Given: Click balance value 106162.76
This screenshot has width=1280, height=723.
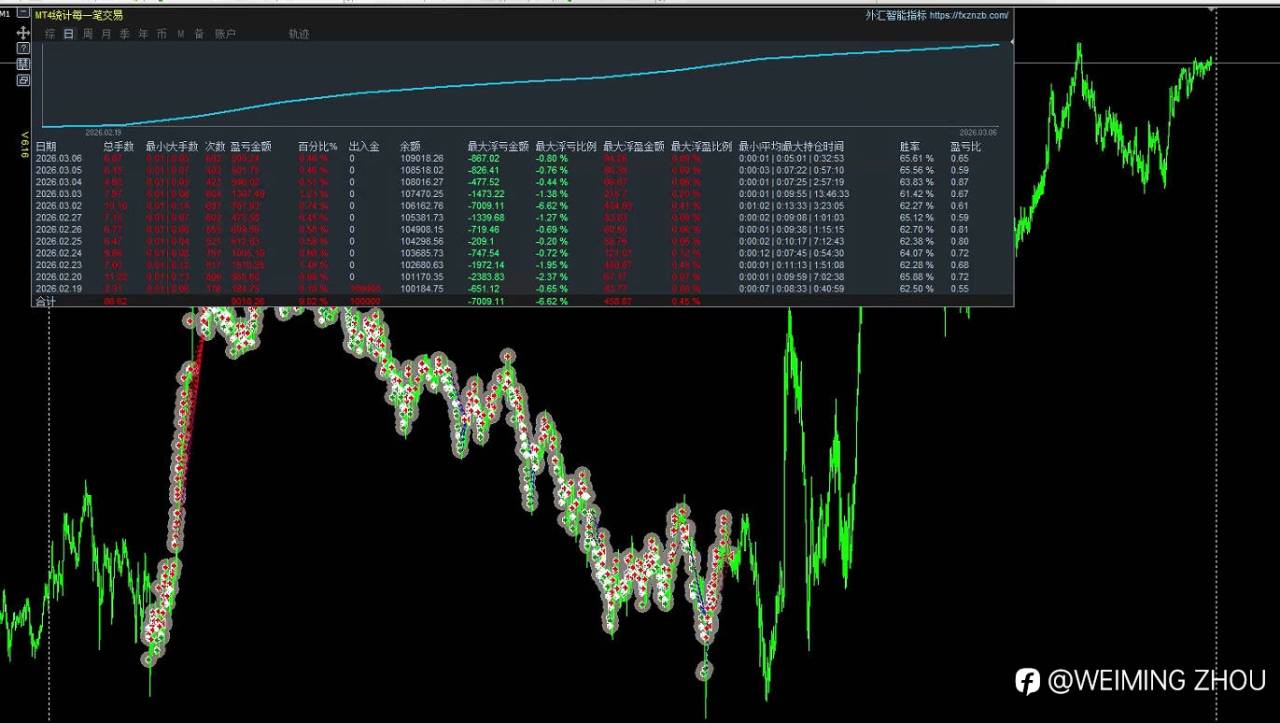Looking at the screenshot, I should coord(421,206).
